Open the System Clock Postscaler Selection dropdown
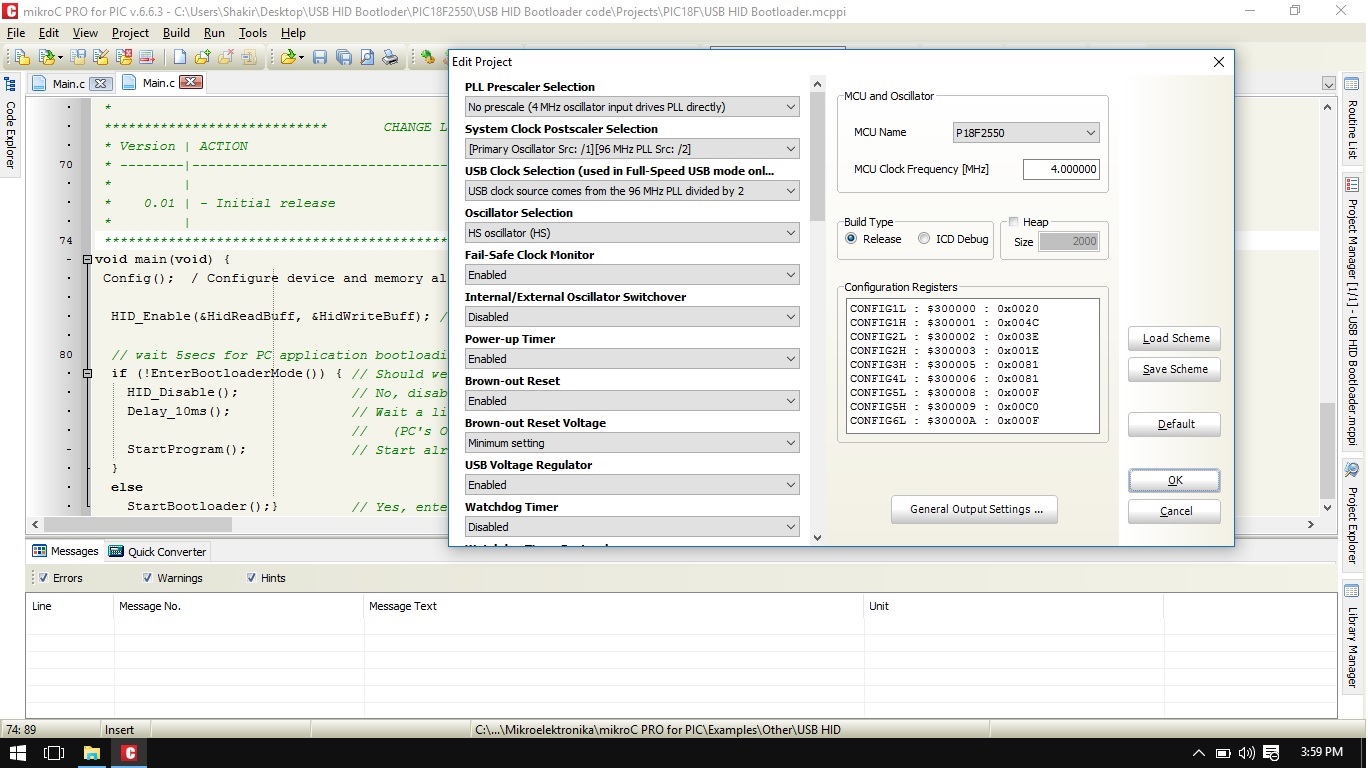This screenshot has height=768, width=1368. point(632,149)
